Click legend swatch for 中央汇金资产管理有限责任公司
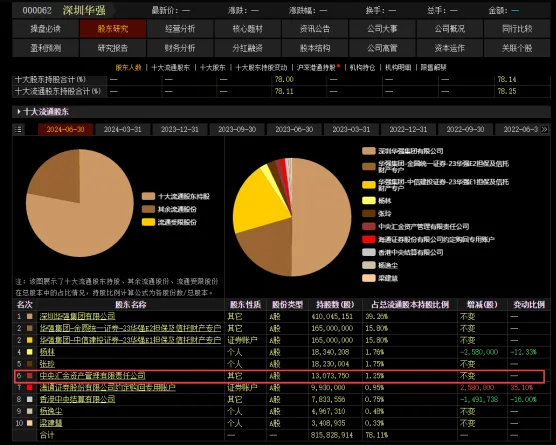 click(x=369, y=226)
